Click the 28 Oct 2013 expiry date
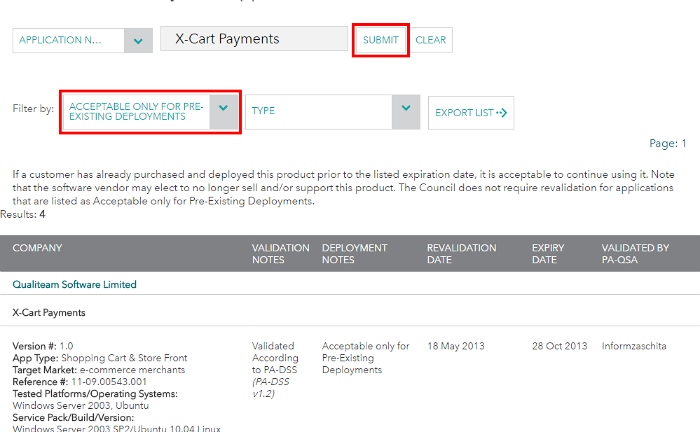This screenshot has width=700, height=432. (559, 346)
